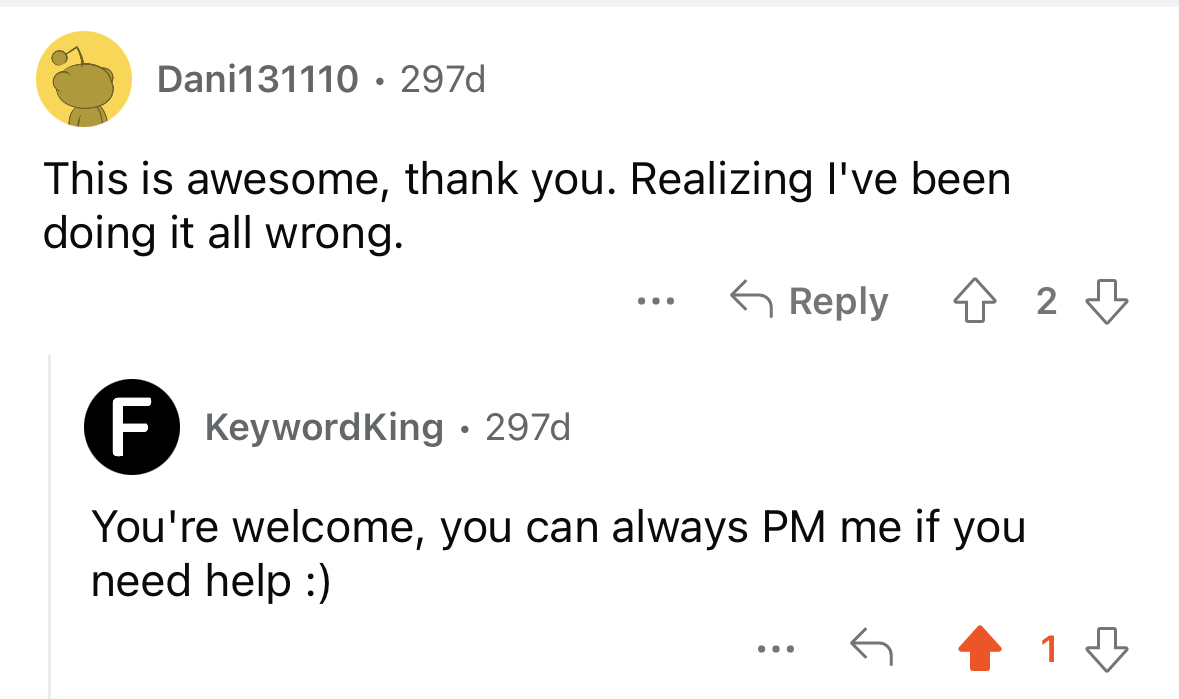Click the orange vote count 1
Image resolution: width=1179 pixels, height=699 pixels.
pos(1048,649)
